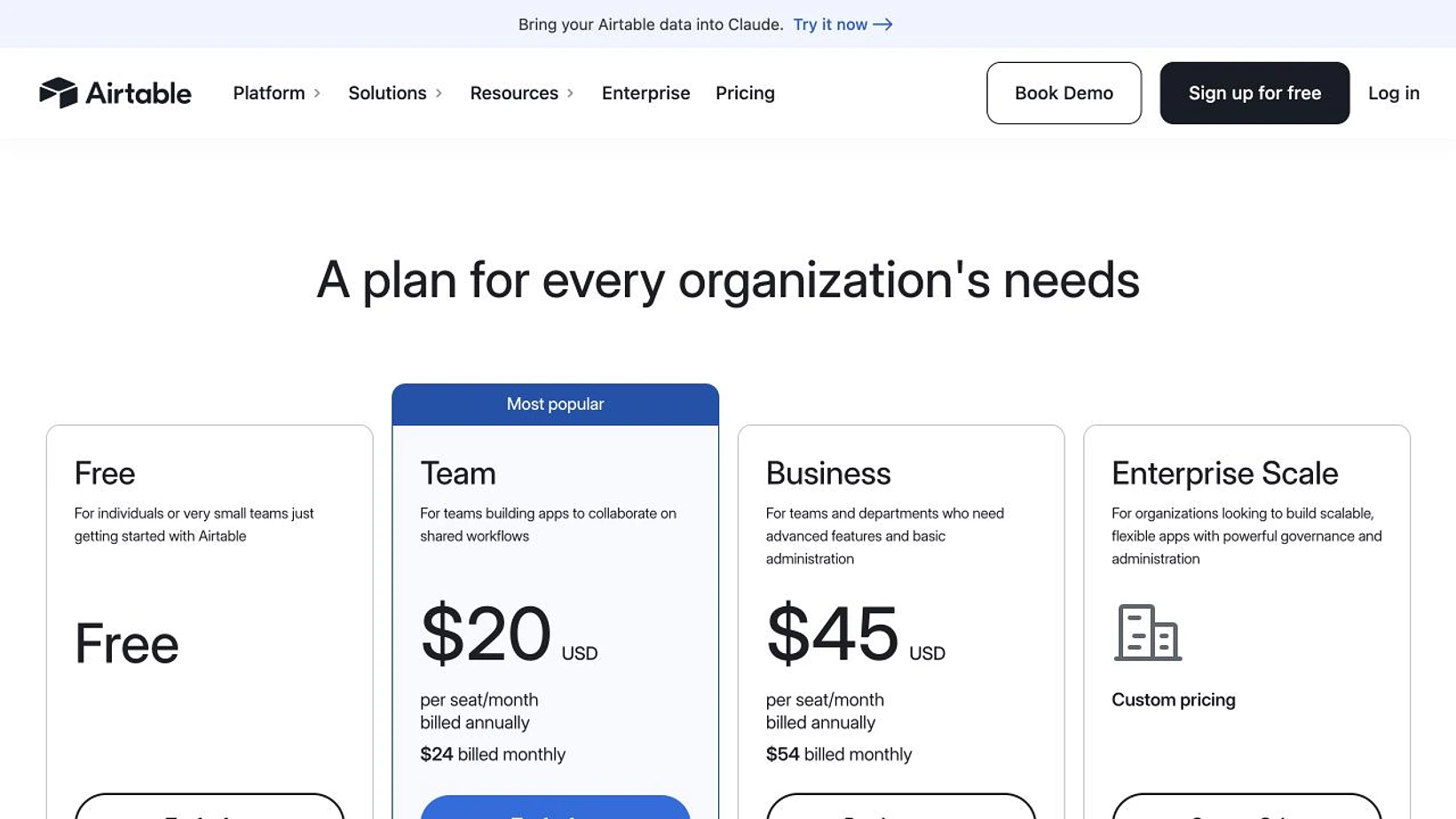Click the Most popular banner
1456x819 pixels.
pyautogui.click(x=555, y=405)
